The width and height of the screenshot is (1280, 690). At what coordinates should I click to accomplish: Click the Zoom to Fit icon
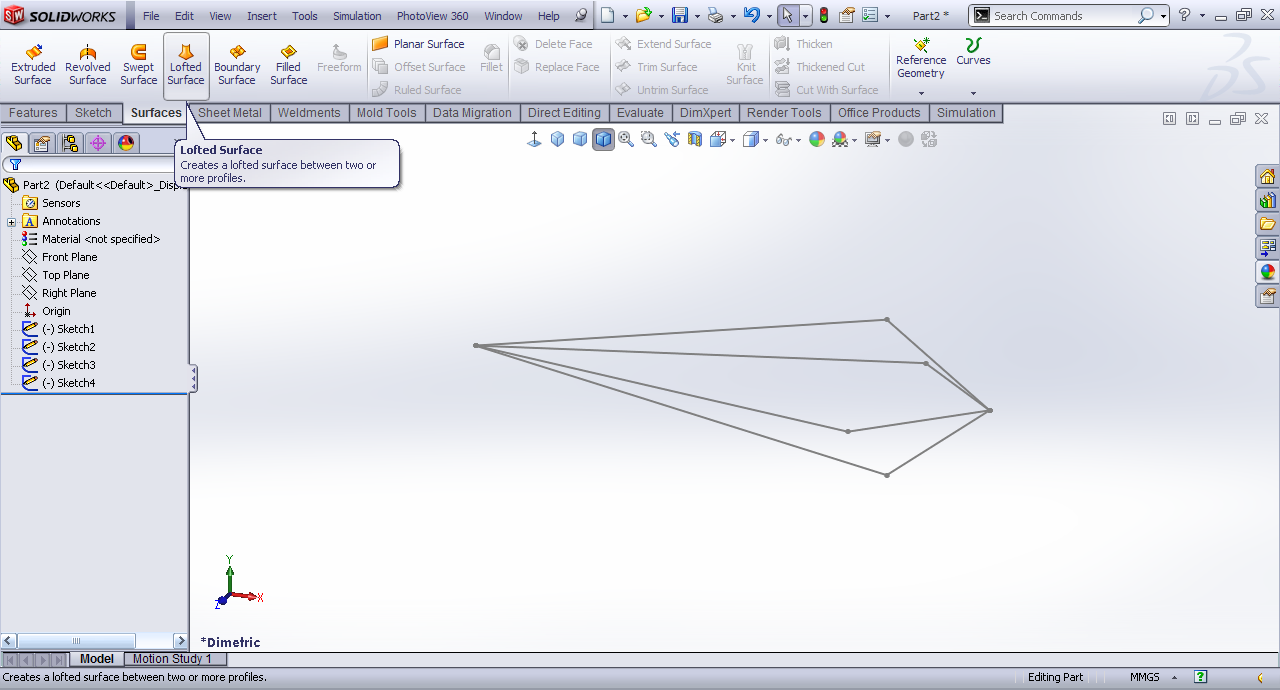click(626, 139)
